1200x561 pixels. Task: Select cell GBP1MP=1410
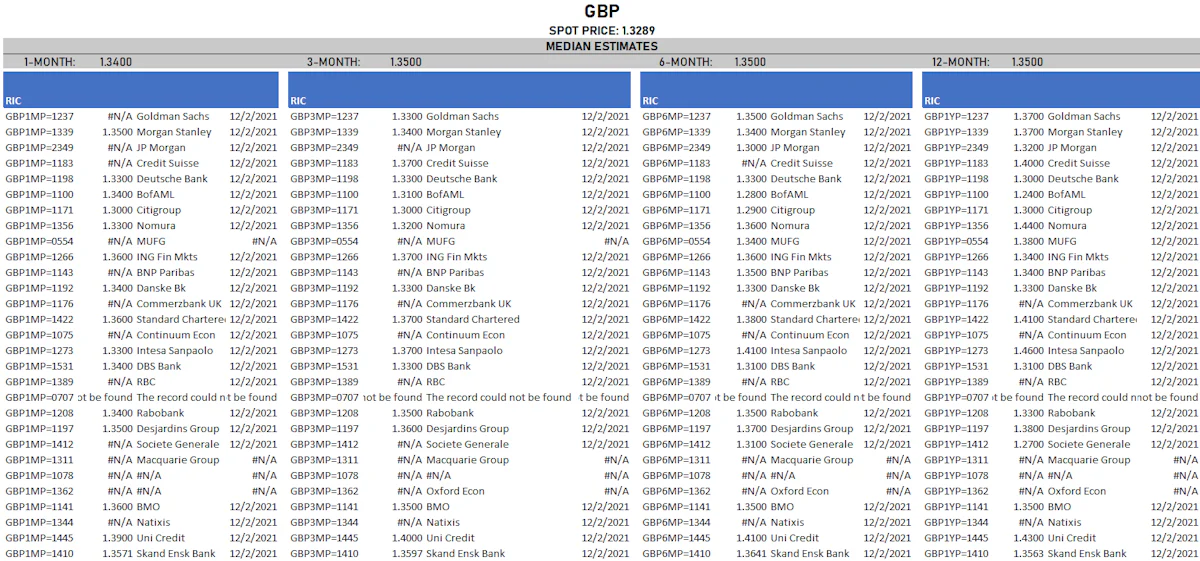click(39, 553)
